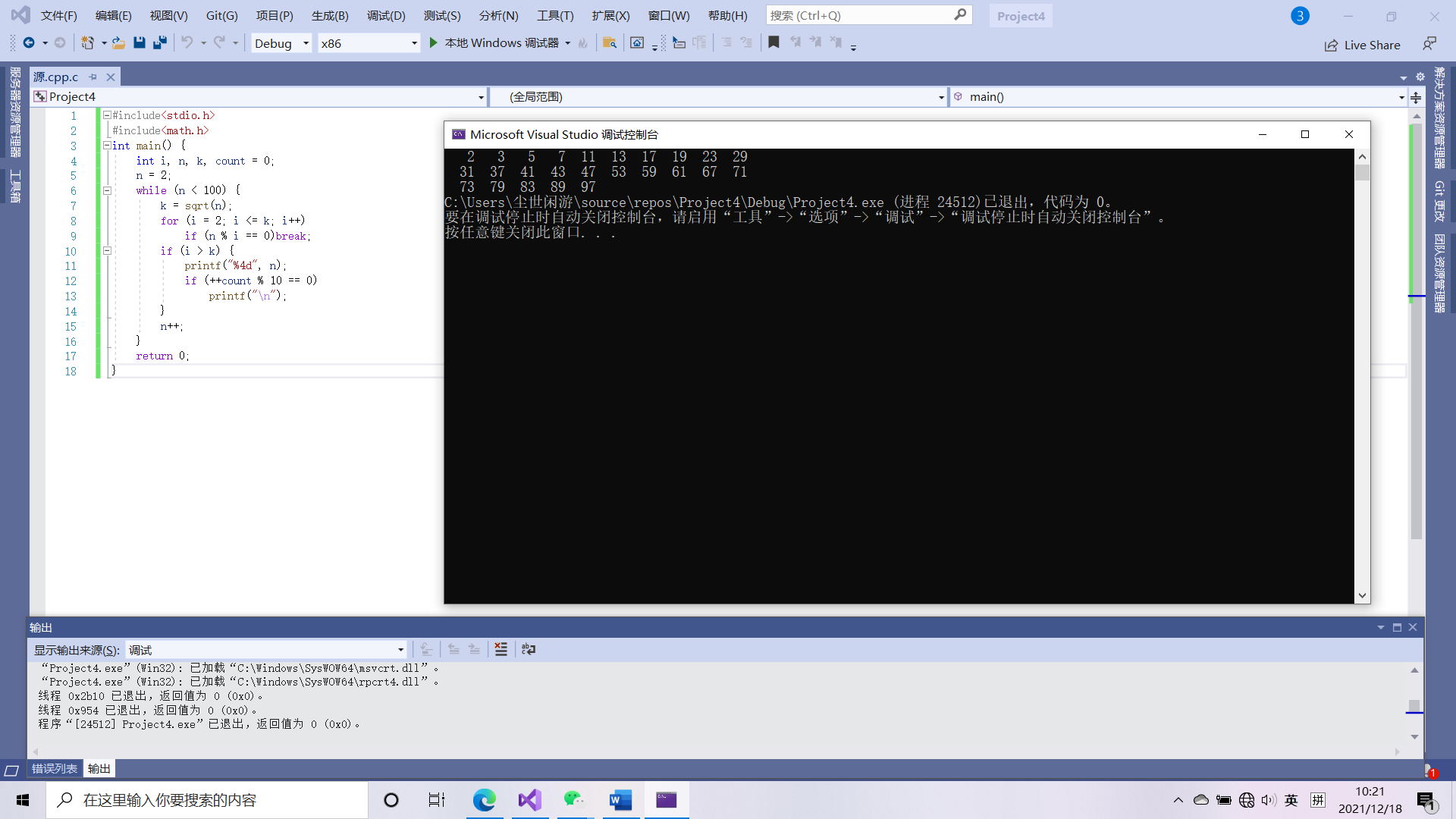Click the Save All toolbar icon
The width and height of the screenshot is (1456, 819).
point(159,43)
